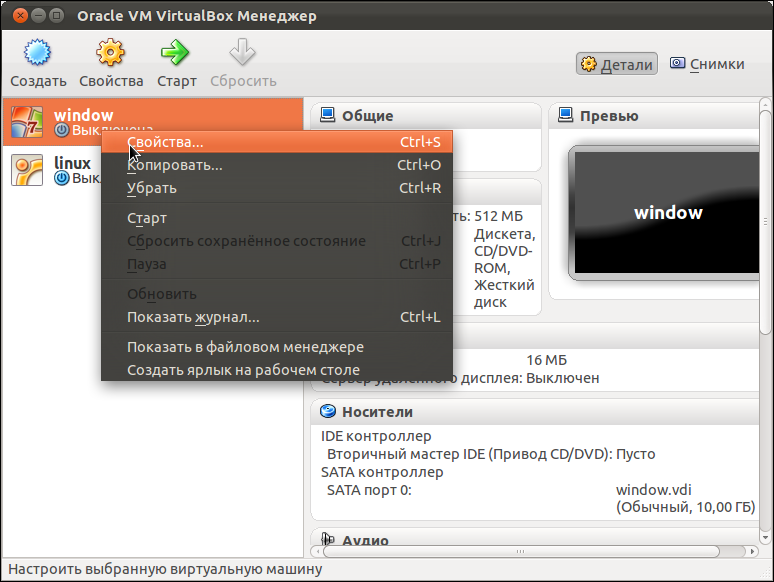Click the SATA контроллер text
Screen dimensions: 774x582
click(382, 472)
